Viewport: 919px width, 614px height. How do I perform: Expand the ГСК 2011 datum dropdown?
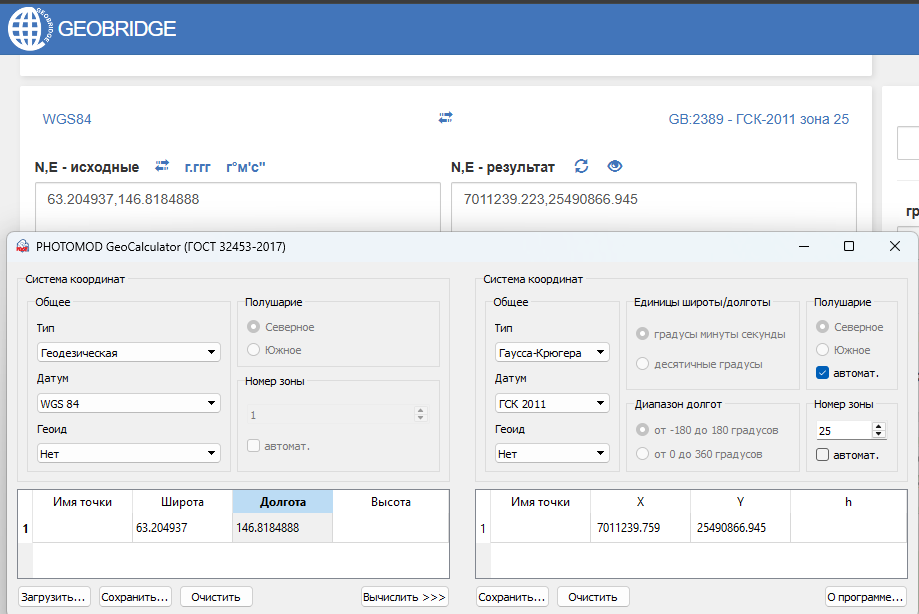(552, 403)
